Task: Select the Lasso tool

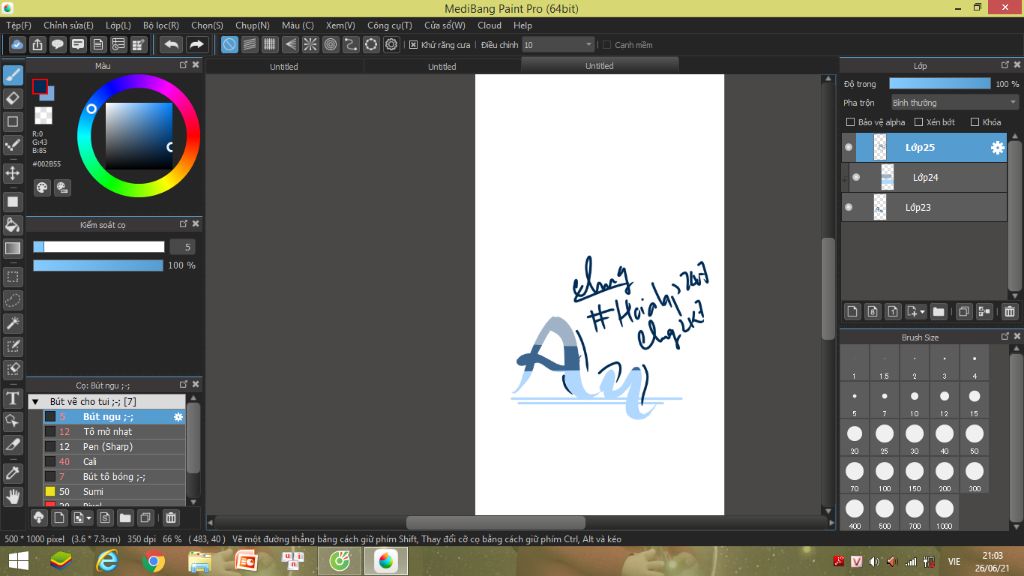Action: [13, 300]
